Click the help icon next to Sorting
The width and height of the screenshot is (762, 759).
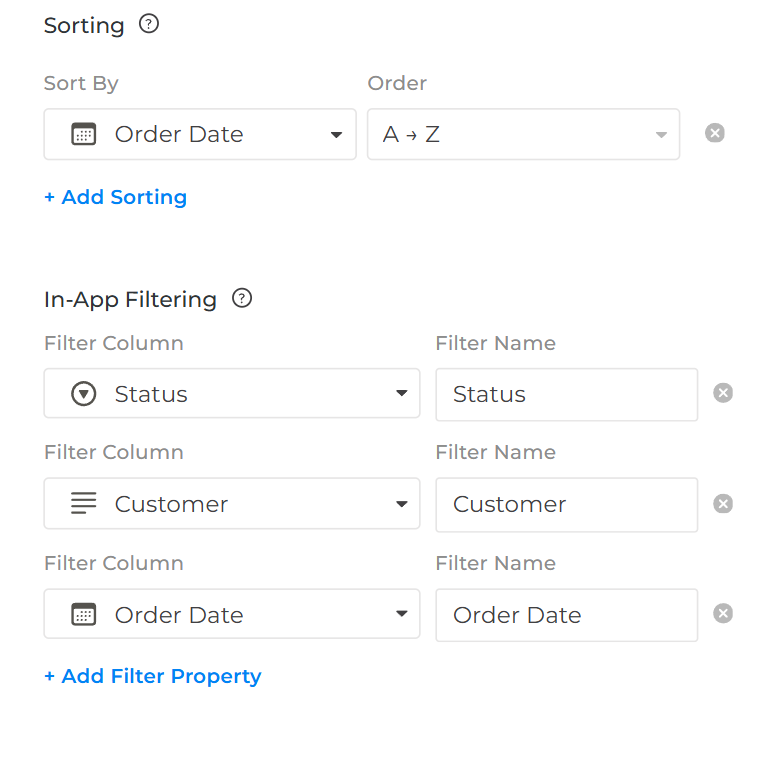pyautogui.click(x=149, y=24)
